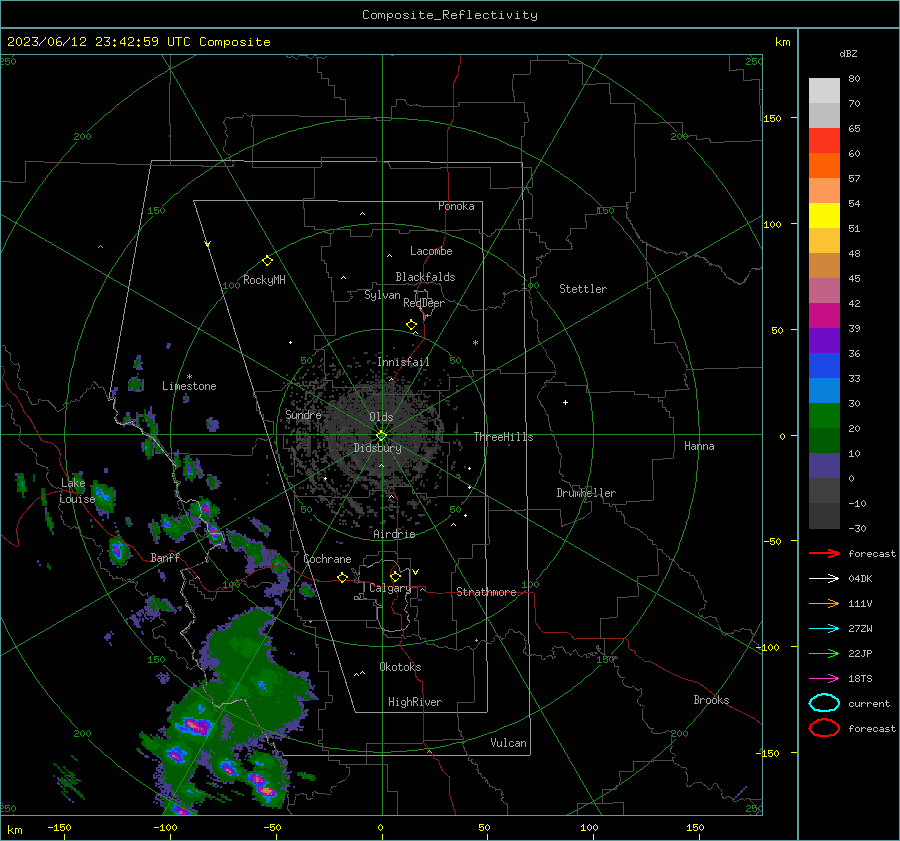Click the Vulcan label
The height and width of the screenshot is (841, 900).
point(509,743)
